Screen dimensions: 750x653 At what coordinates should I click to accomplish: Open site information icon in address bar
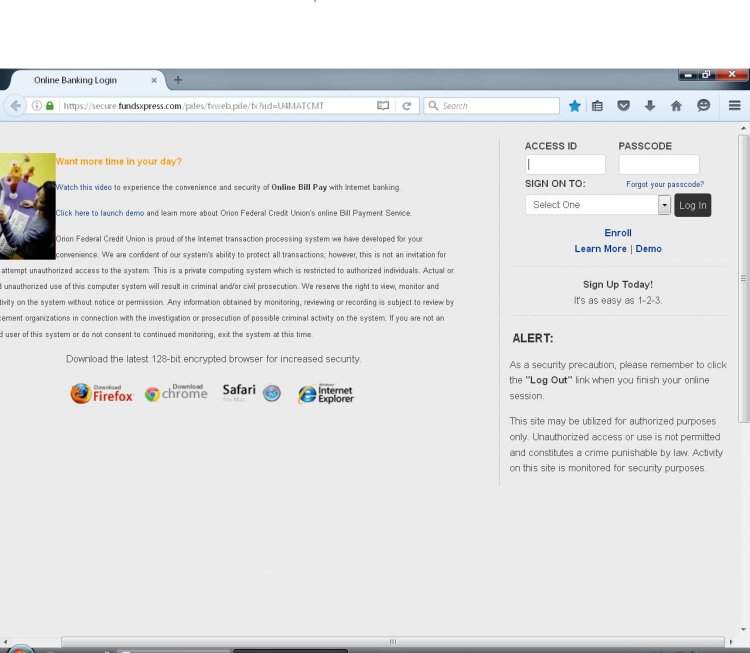pyautogui.click(x=37, y=106)
